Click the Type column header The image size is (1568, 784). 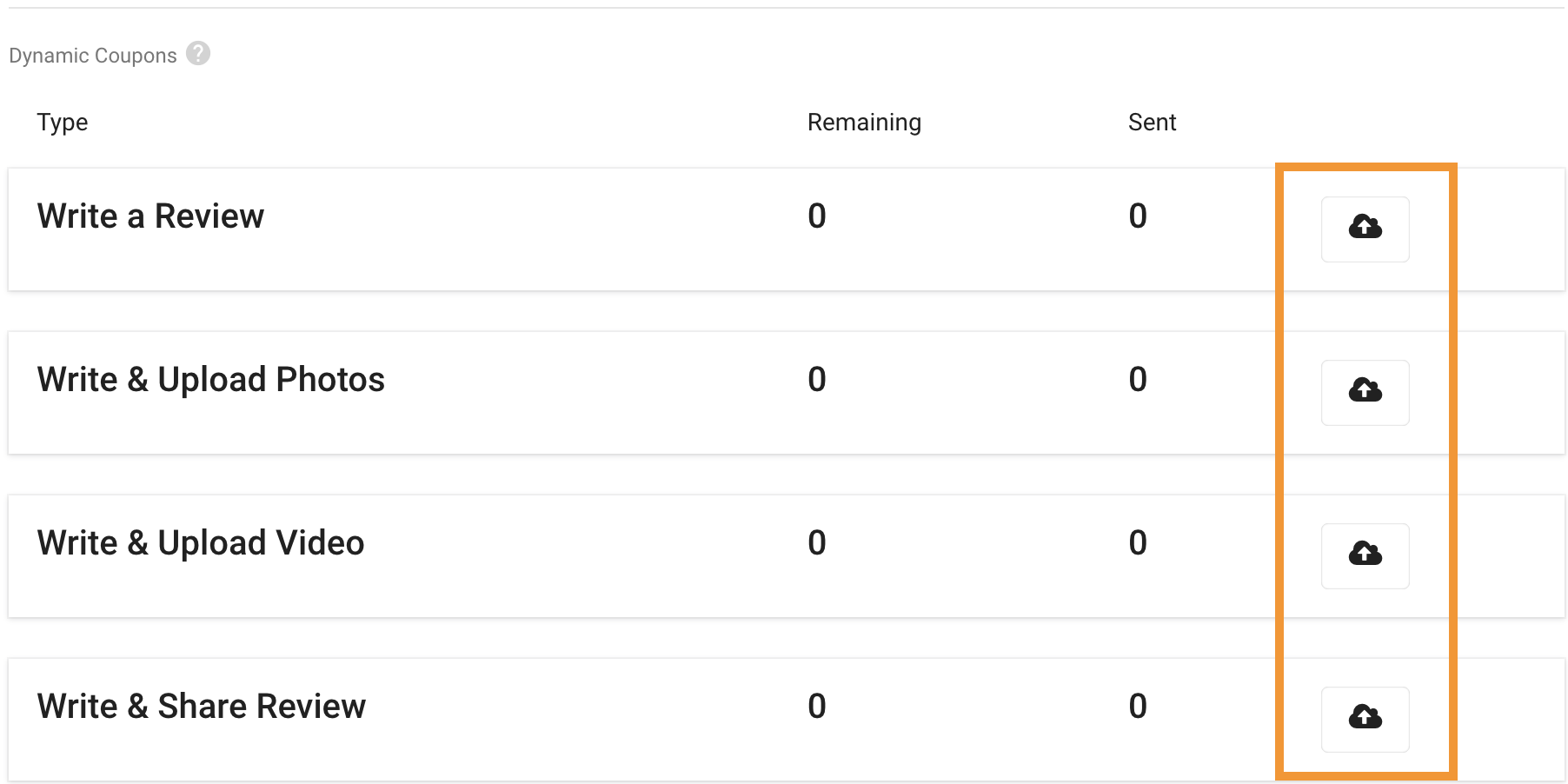(63, 123)
